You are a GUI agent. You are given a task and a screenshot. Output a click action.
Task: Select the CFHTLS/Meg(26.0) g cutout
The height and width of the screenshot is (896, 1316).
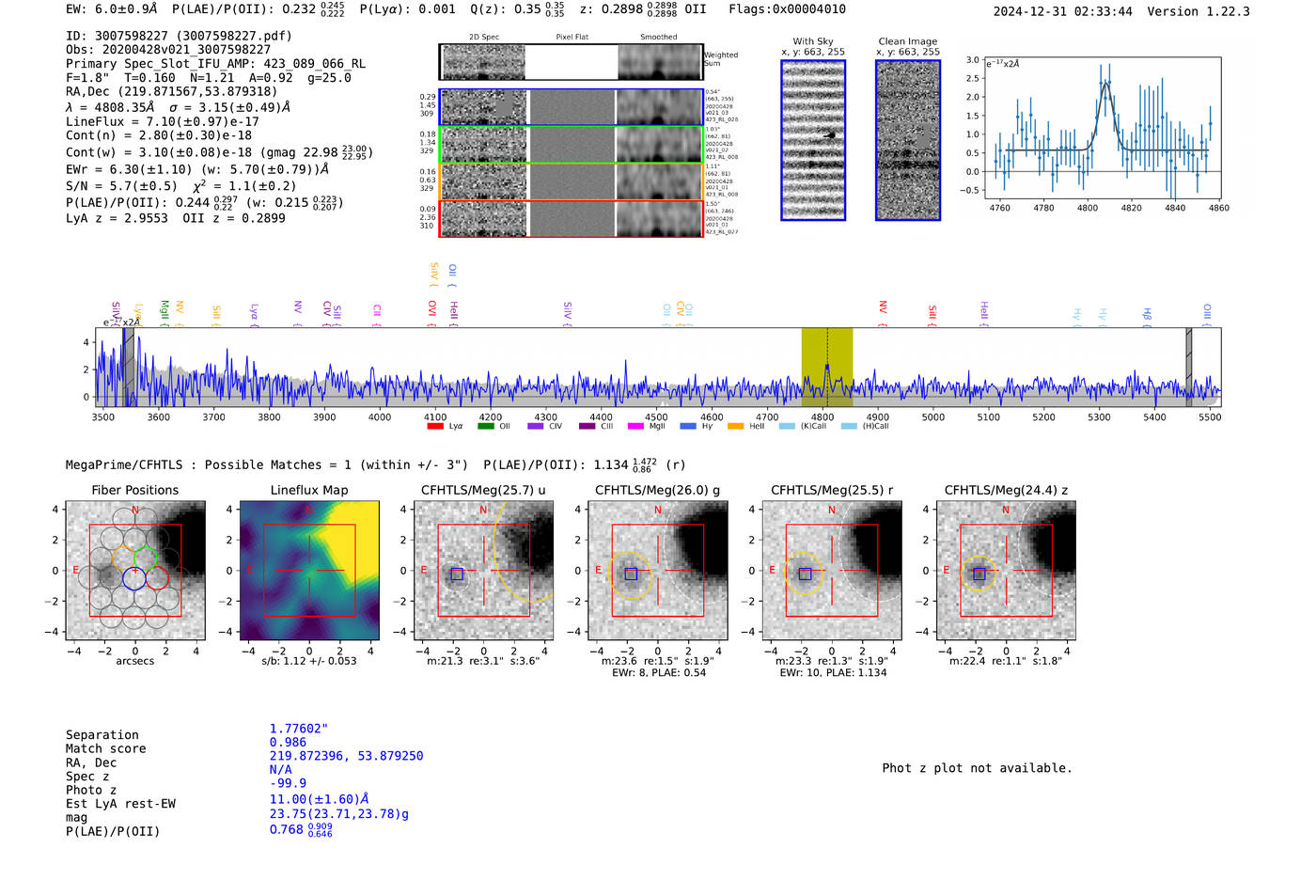tap(658, 571)
